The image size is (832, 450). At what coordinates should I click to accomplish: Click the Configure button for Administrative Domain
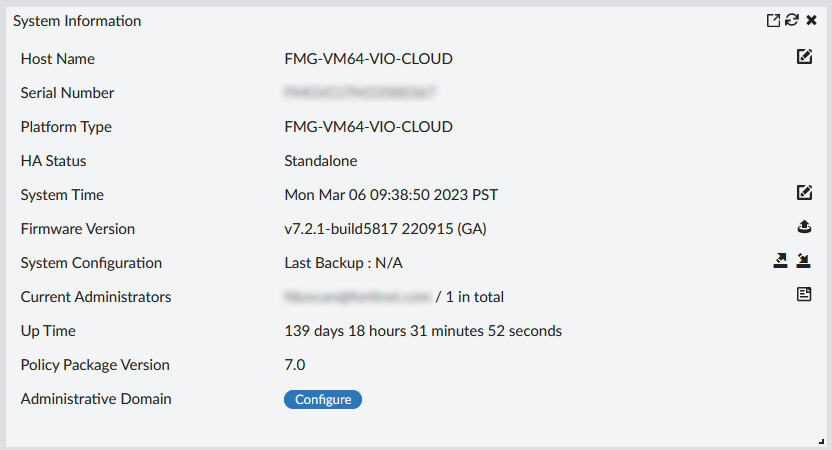(x=323, y=400)
